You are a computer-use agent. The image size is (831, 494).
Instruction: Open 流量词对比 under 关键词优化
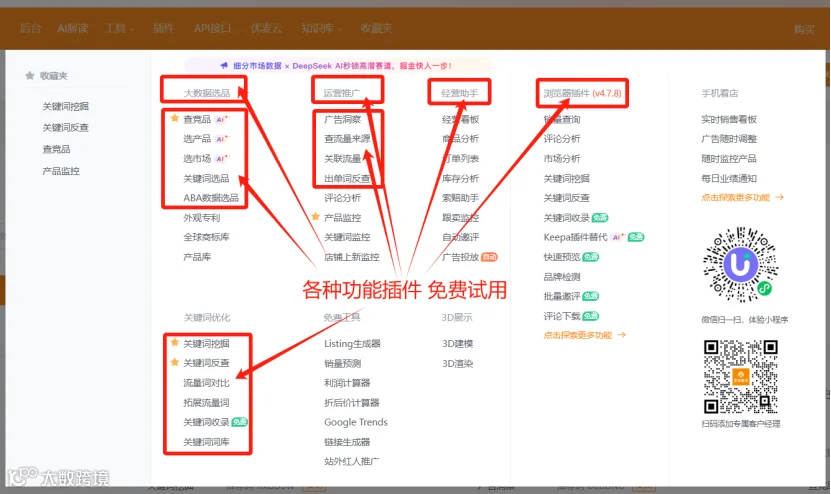(x=206, y=383)
